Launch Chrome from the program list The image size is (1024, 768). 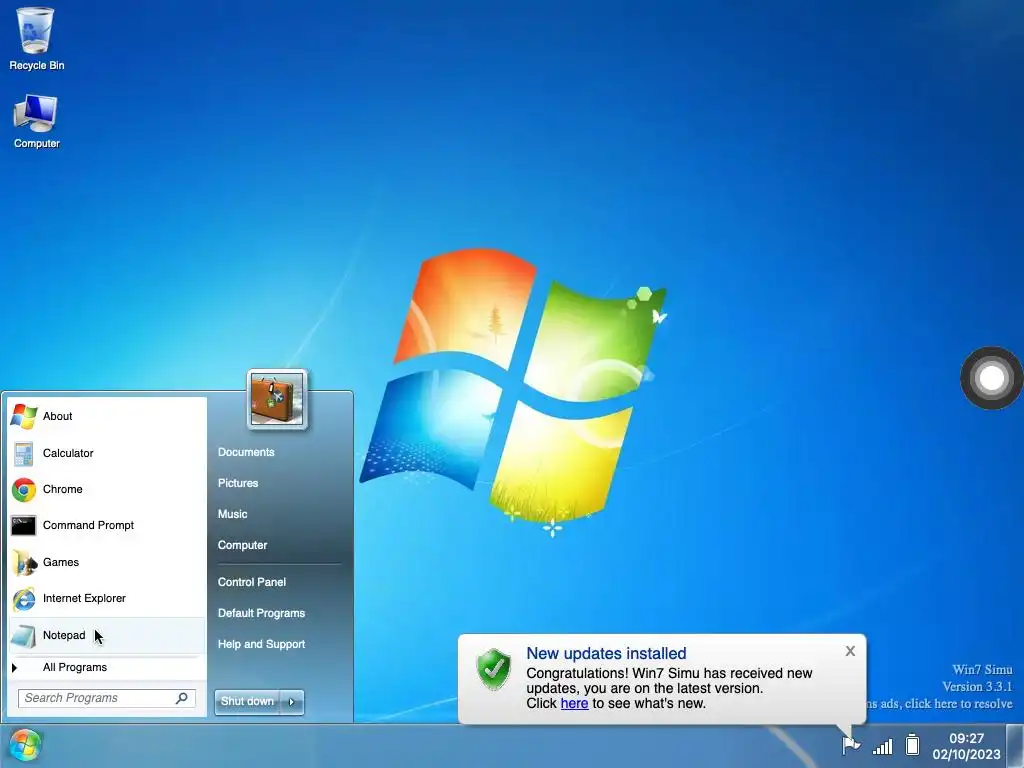107,489
